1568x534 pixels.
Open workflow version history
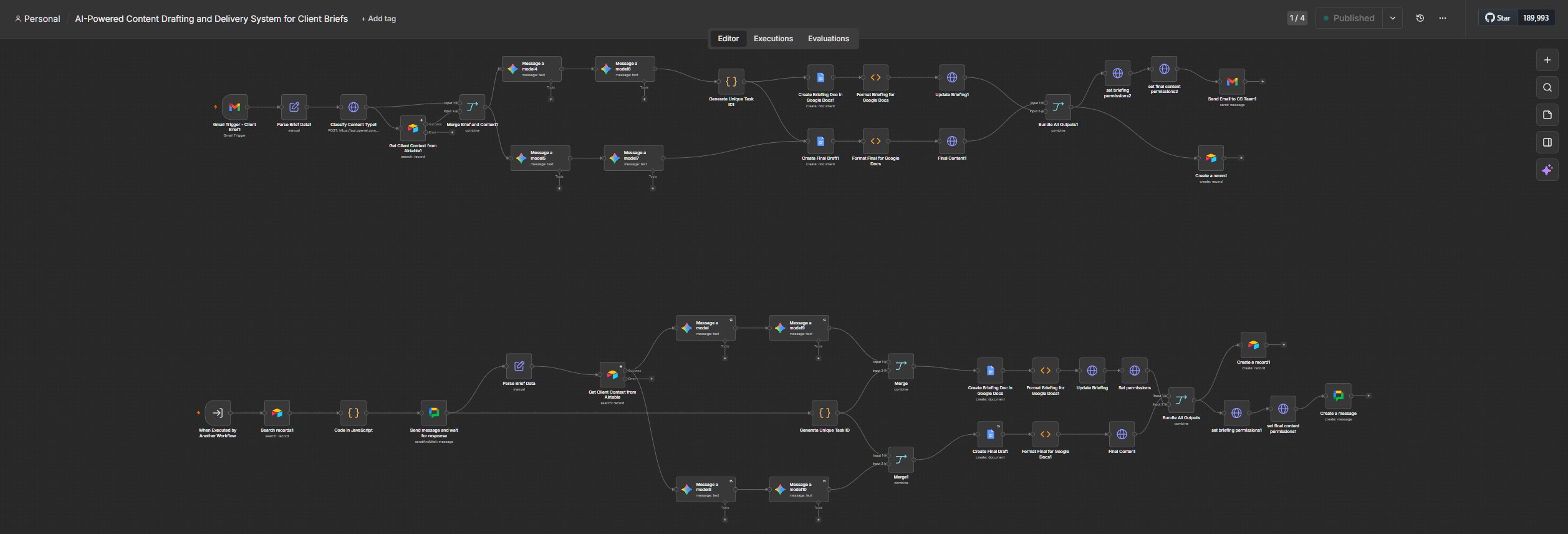[x=1420, y=18]
